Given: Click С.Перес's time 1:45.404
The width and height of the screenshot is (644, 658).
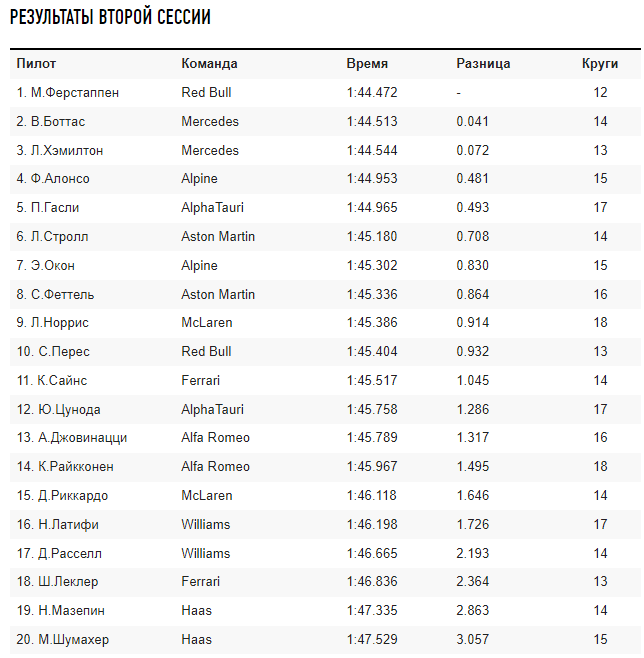Looking at the screenshot, I should [372, 352].
